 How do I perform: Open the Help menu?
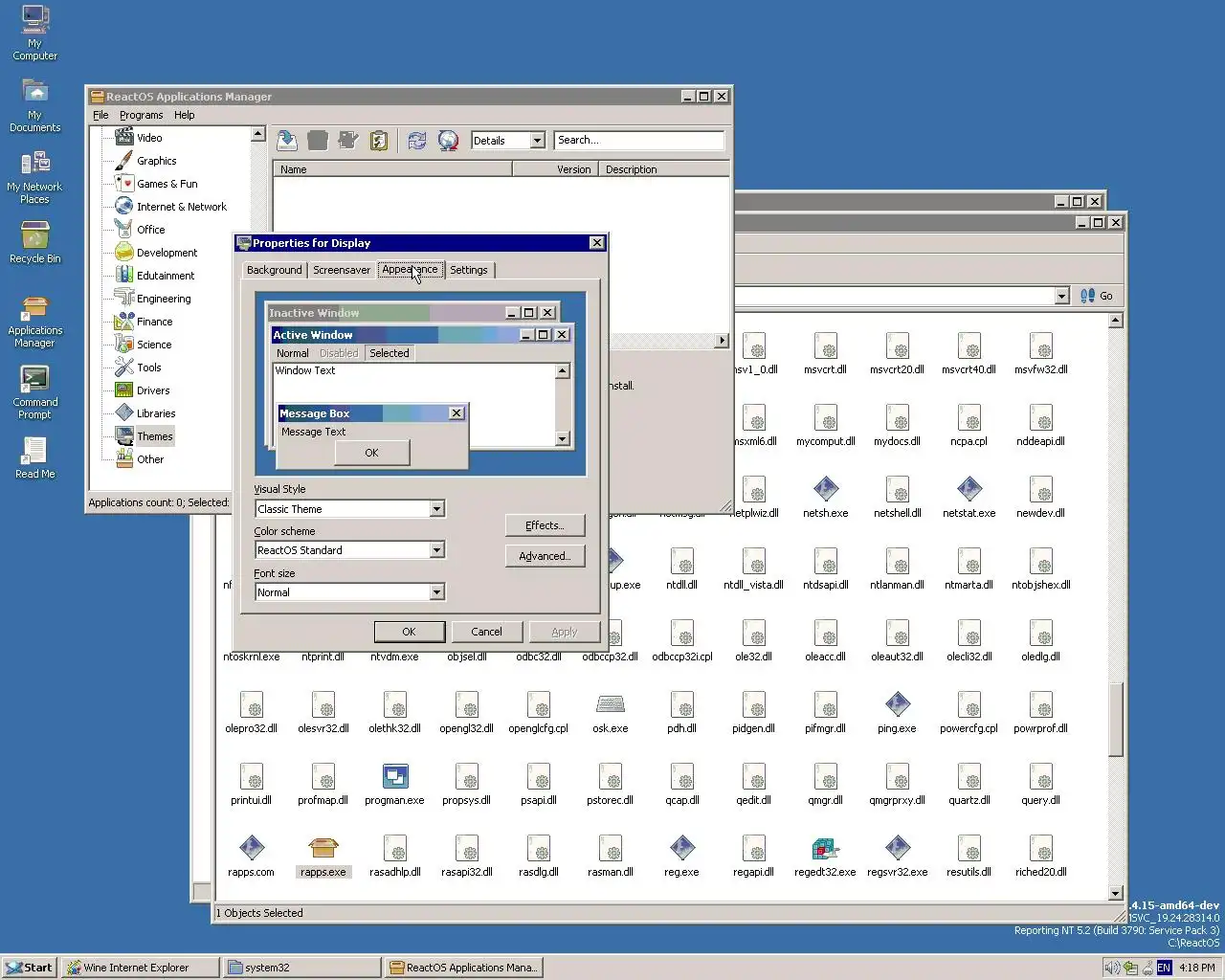click(x=184, y=115)
